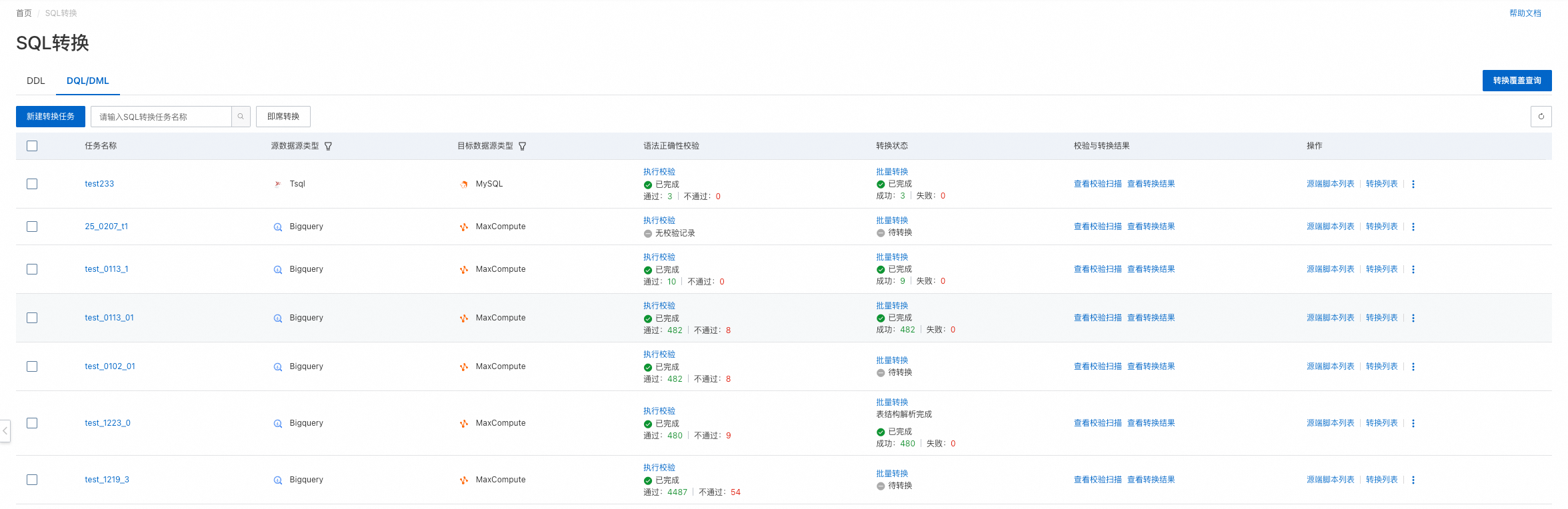The height and width of the screenshot is (509, 1568).
Task: Open 源端脚本列表 for test_0113_1
Action: tap(1330, 269)
